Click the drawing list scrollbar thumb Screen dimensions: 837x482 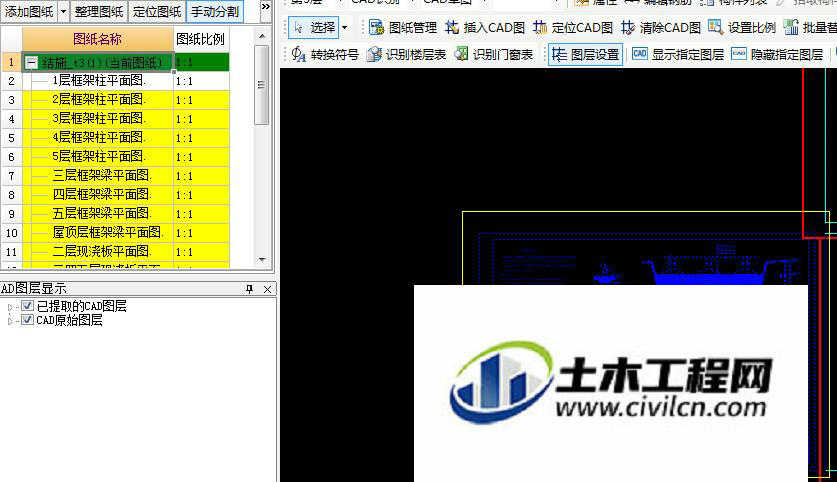[x=262, y=85]
